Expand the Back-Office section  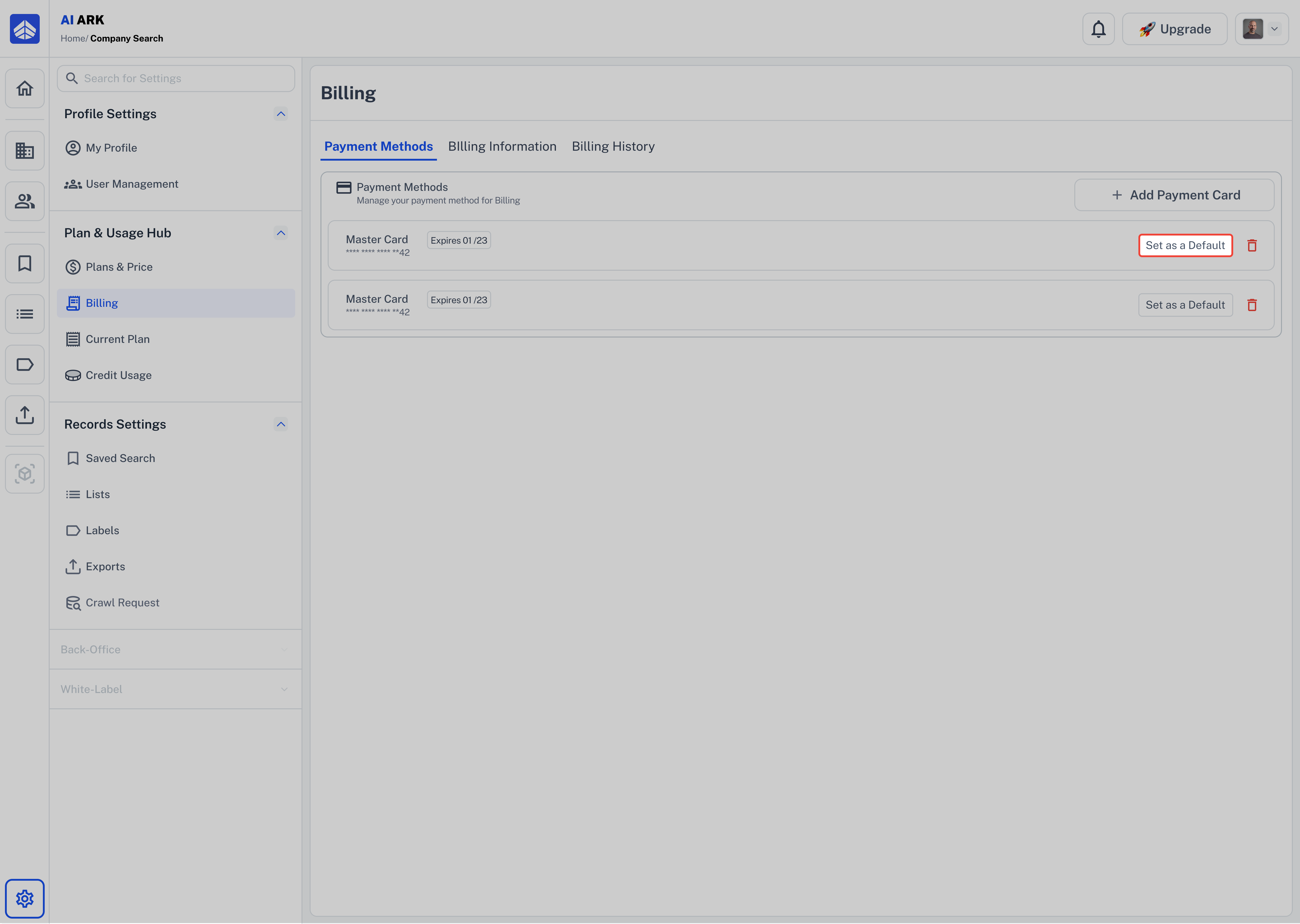pos(175,649)
